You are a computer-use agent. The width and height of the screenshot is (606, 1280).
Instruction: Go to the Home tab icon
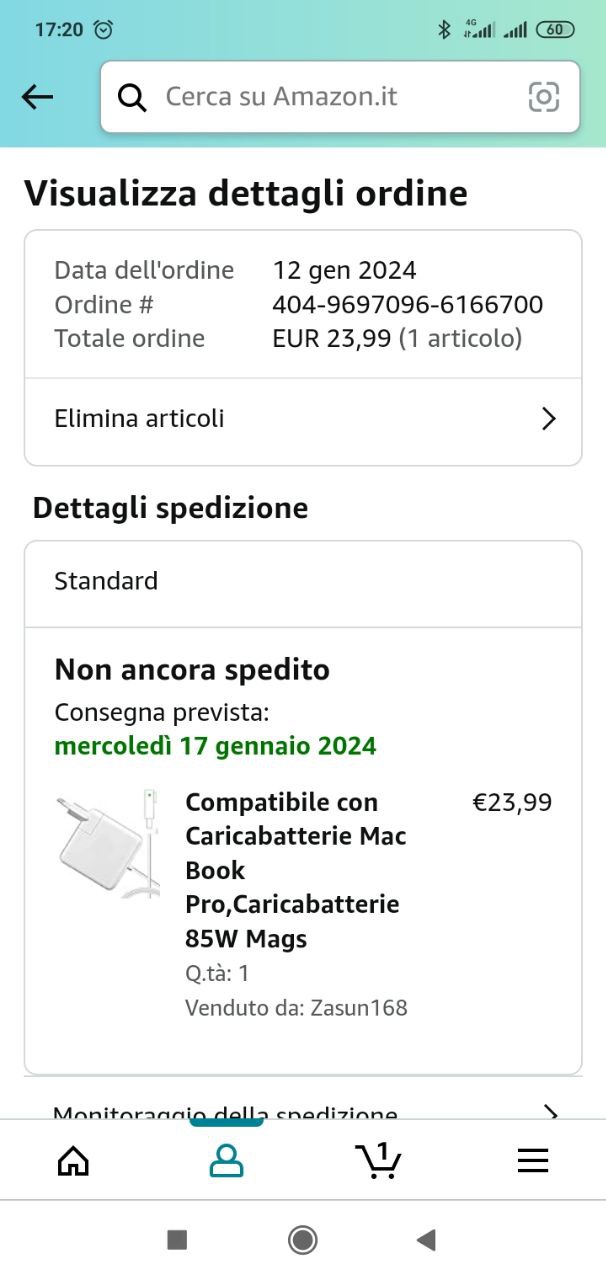(73, 1160)
